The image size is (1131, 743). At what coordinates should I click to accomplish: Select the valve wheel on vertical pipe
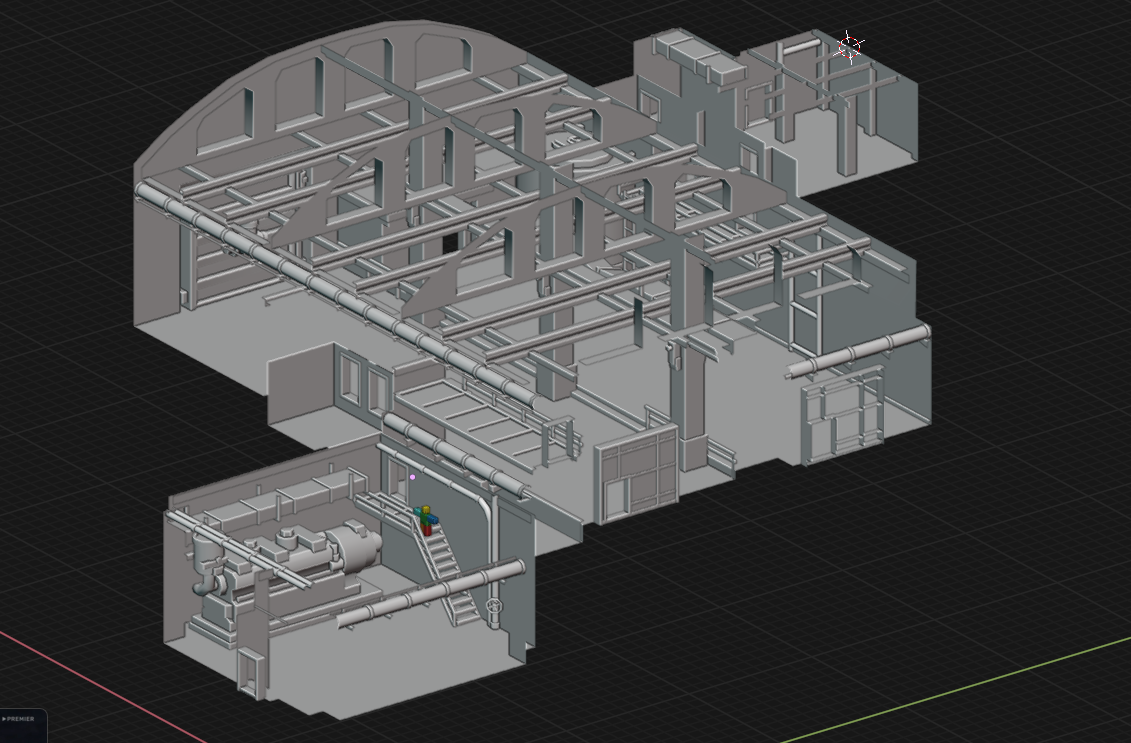(492, 606)
